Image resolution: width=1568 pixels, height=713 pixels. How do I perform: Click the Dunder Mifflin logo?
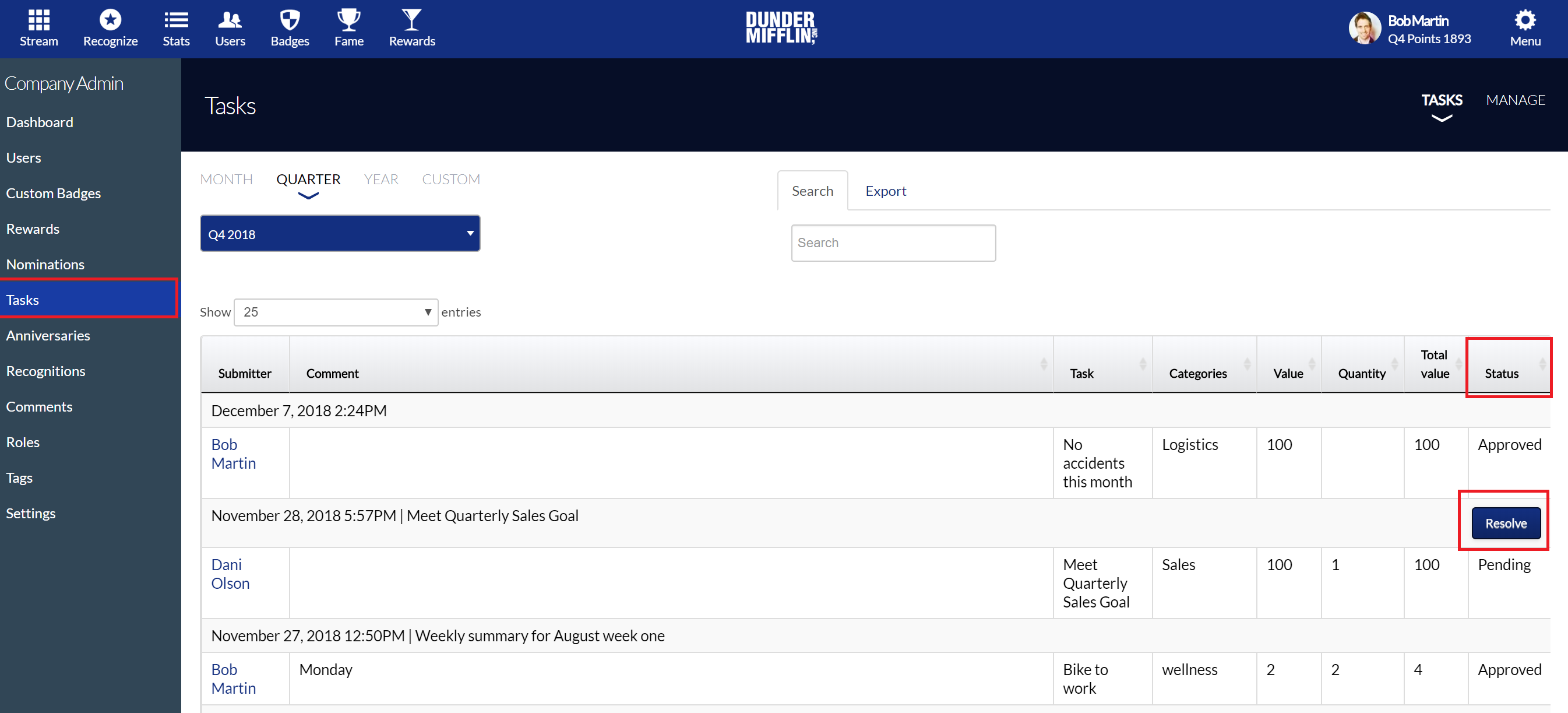(x=781, y=28)
